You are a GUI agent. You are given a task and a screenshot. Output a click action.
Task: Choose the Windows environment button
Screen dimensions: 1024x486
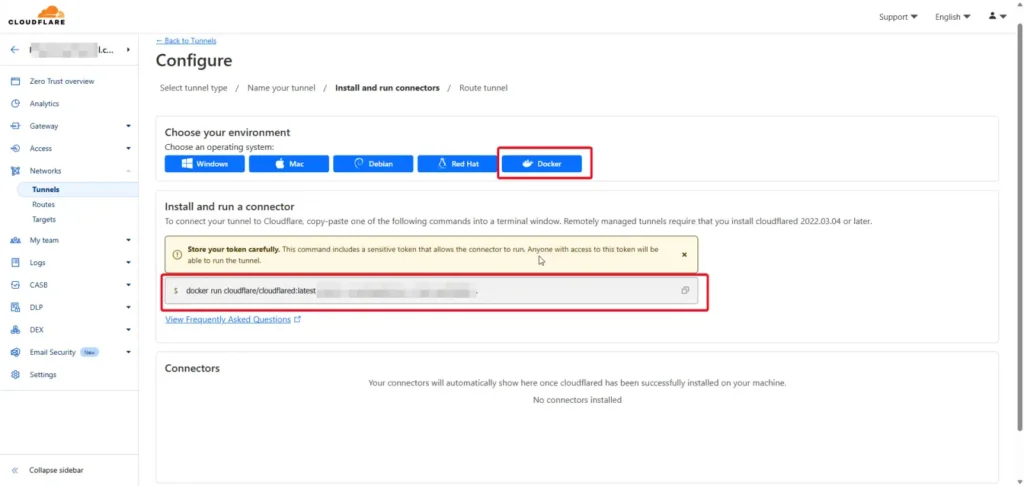pos(204,164)
